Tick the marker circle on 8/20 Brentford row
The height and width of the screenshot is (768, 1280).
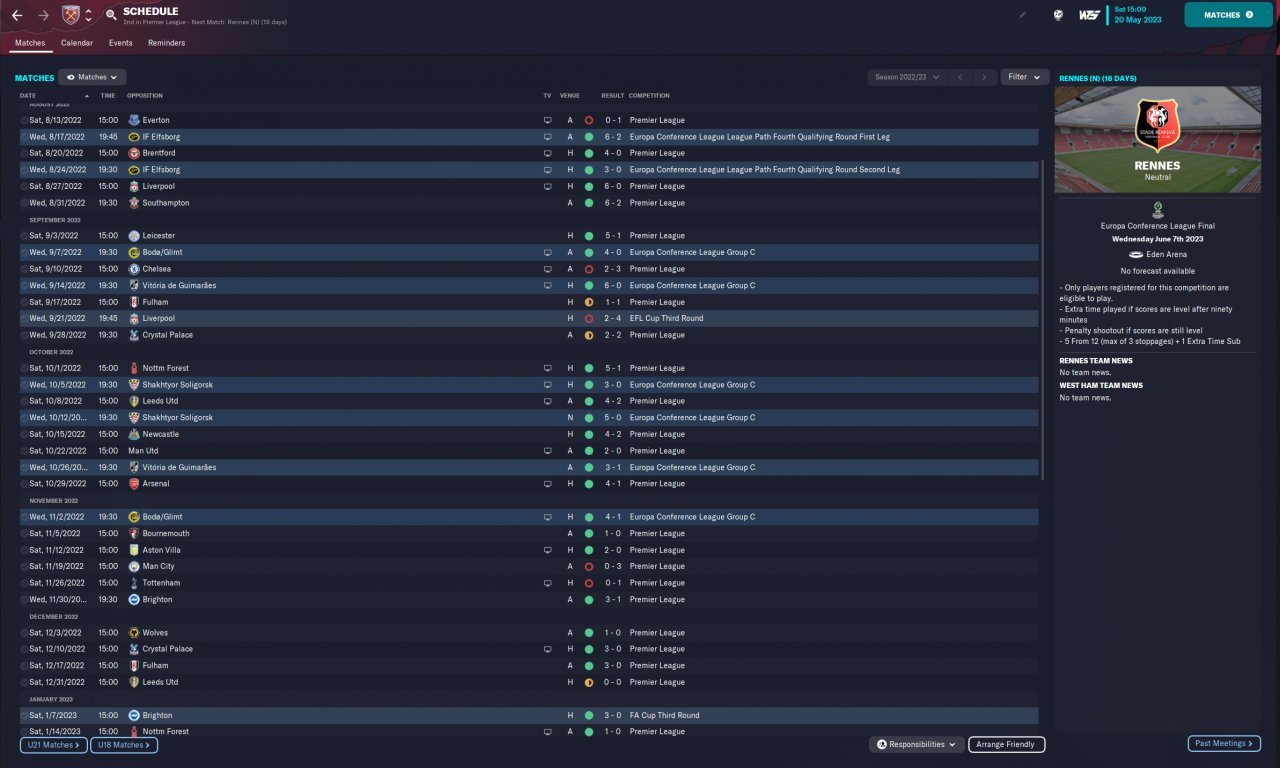[24, 153]
